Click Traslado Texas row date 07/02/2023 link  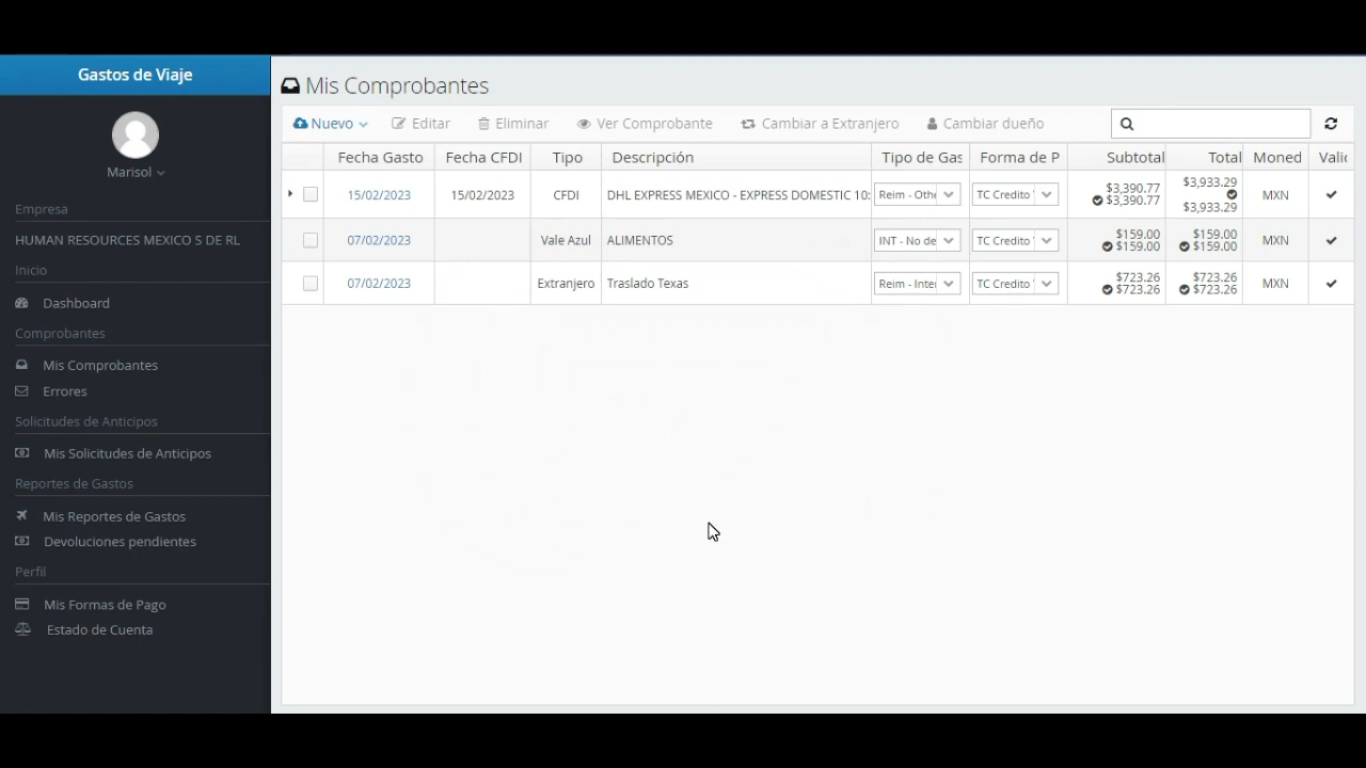(x=379, y=283)
